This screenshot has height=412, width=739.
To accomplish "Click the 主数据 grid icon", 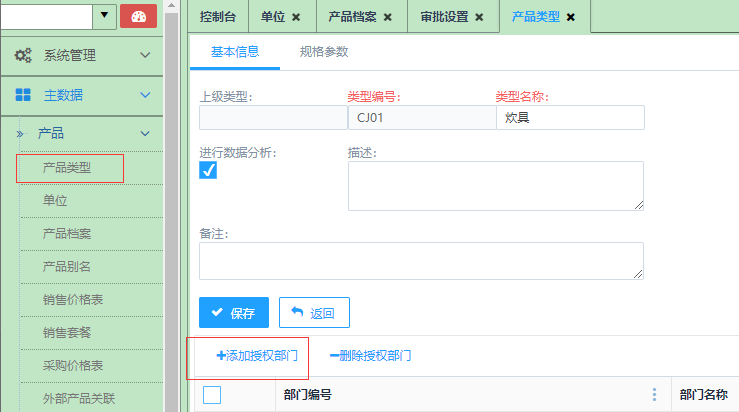I will (23, 95).
